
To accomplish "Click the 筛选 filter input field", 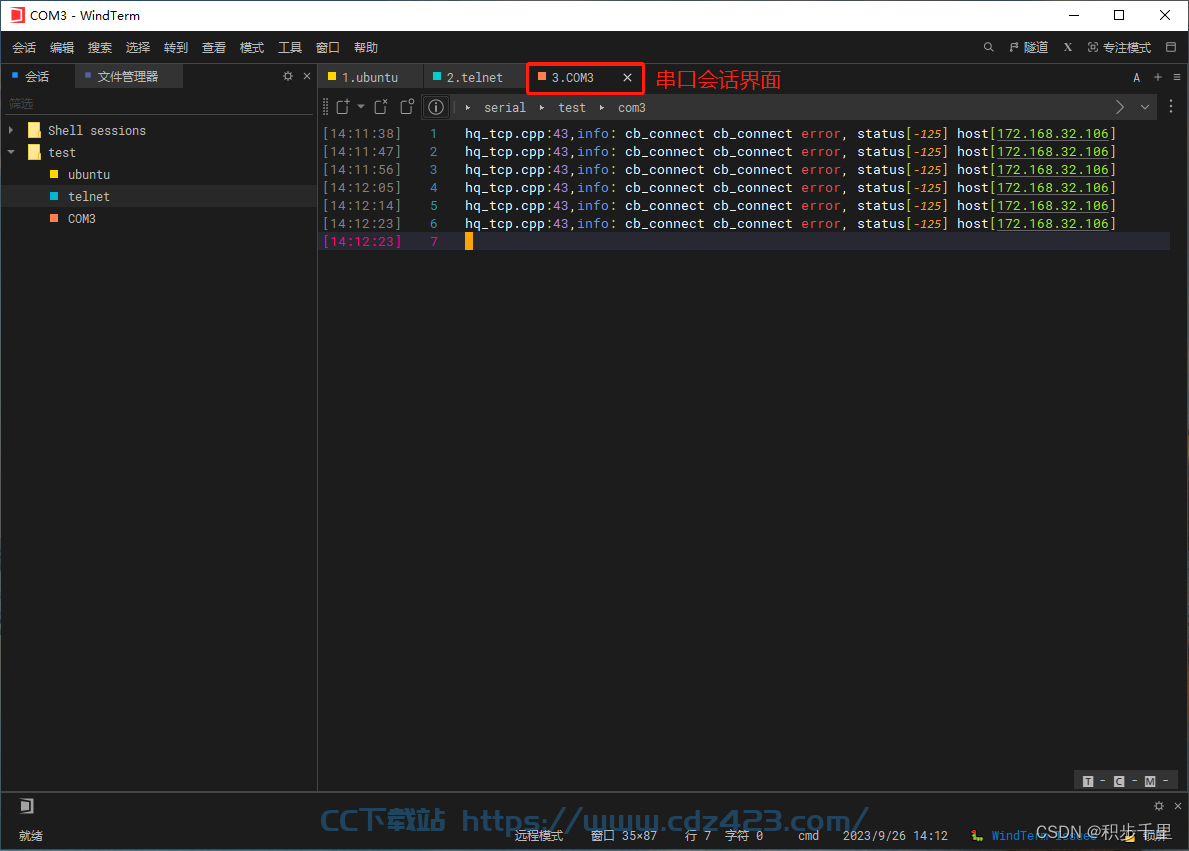I will [x=159, y=103].
